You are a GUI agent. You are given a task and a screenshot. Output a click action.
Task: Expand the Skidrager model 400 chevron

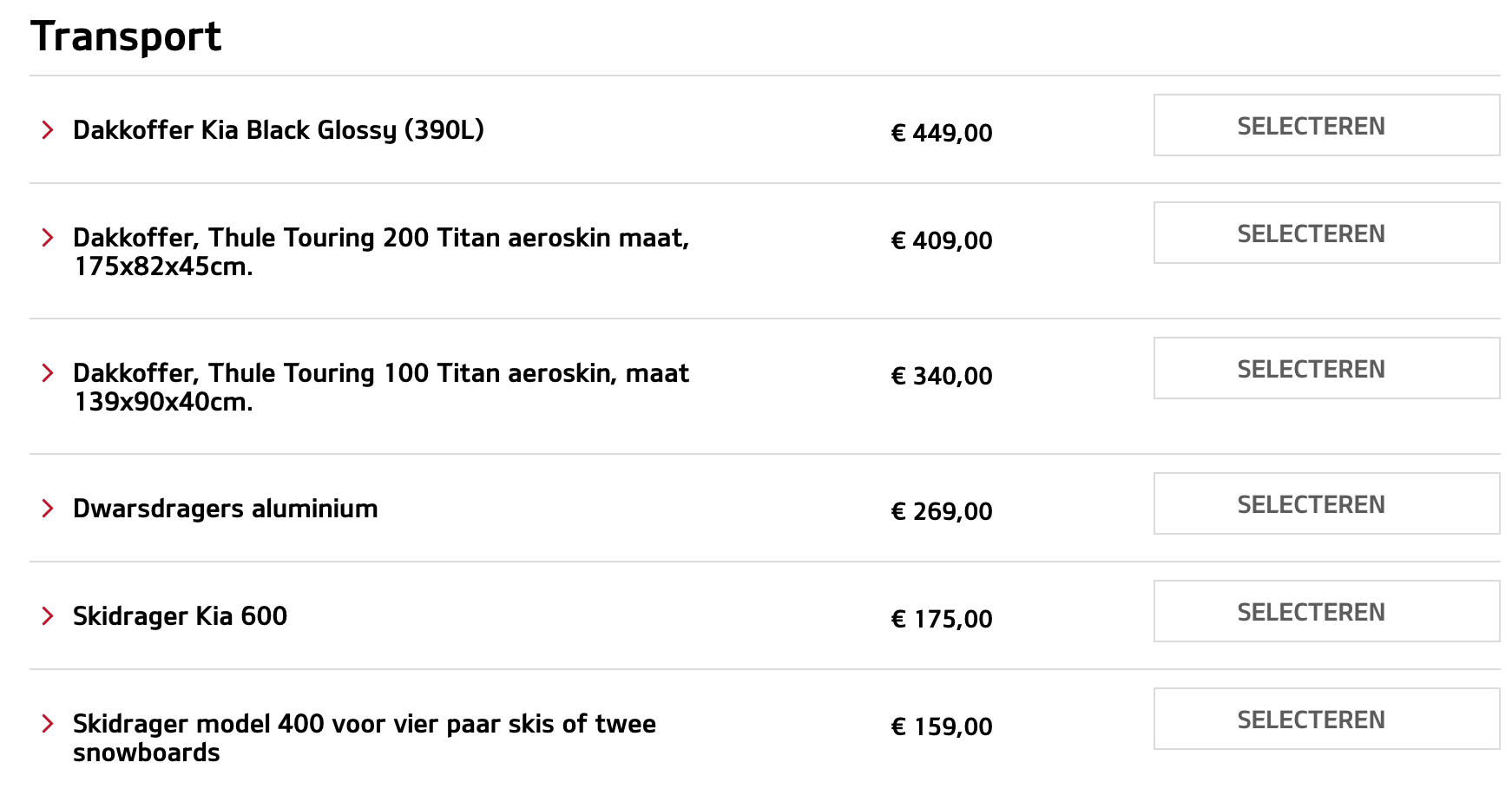(x=48, y=724)
